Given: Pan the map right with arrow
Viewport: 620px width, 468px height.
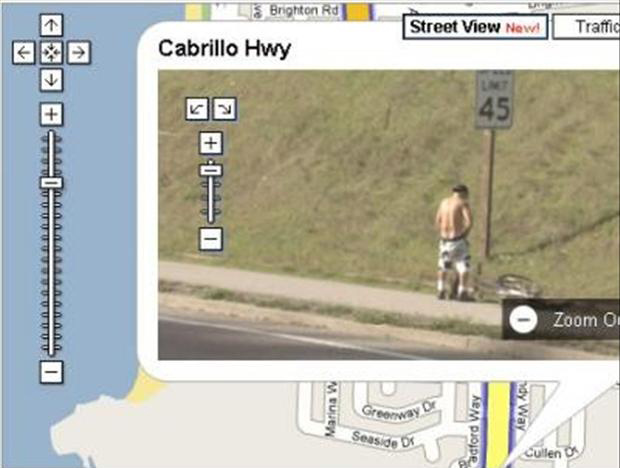Looking at the screenshot, I should click(x=79, y=52).
